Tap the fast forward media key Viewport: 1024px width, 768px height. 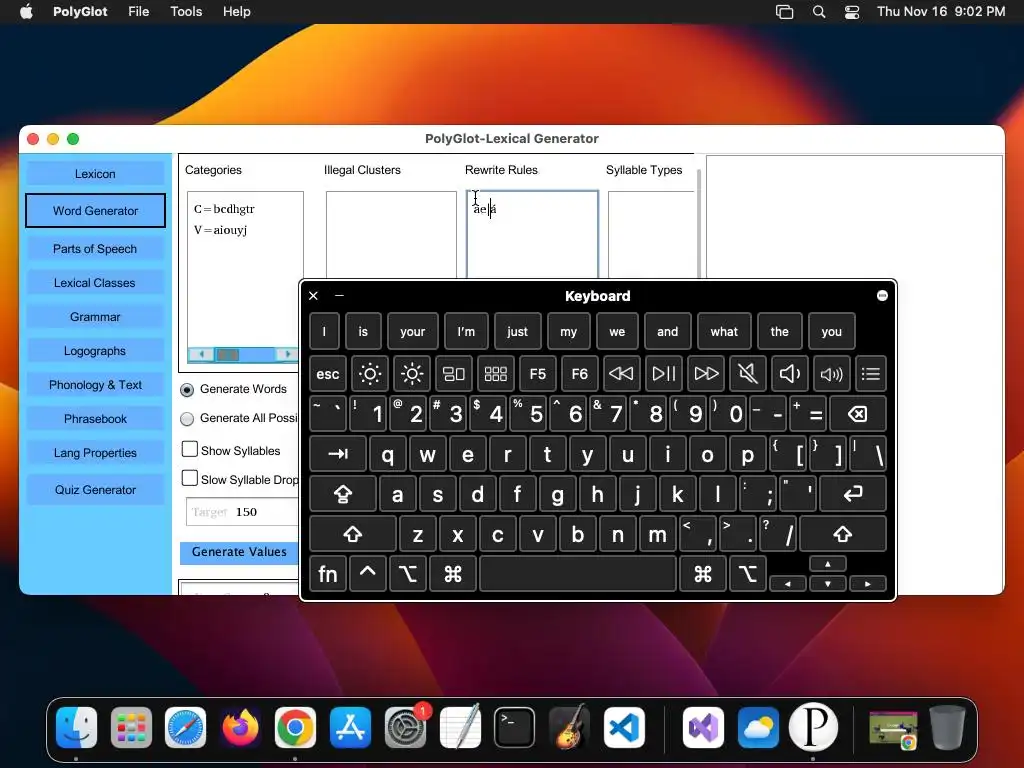tap(706, 374)
